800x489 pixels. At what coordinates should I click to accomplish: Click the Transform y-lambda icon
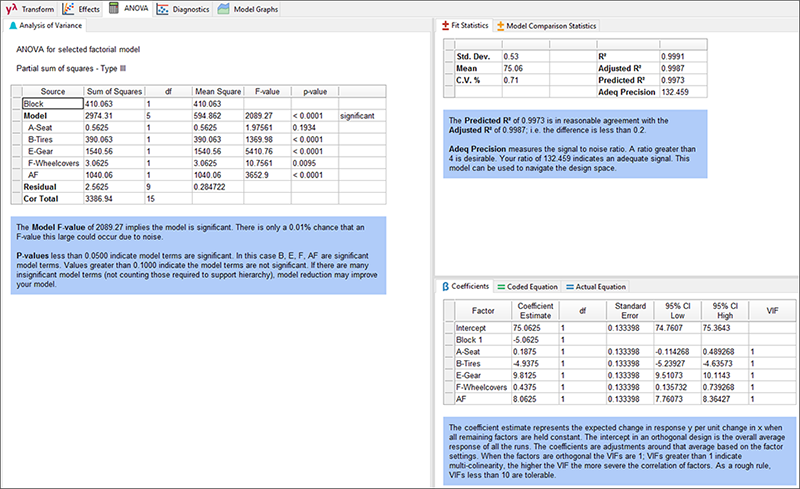tap(12, 8)
